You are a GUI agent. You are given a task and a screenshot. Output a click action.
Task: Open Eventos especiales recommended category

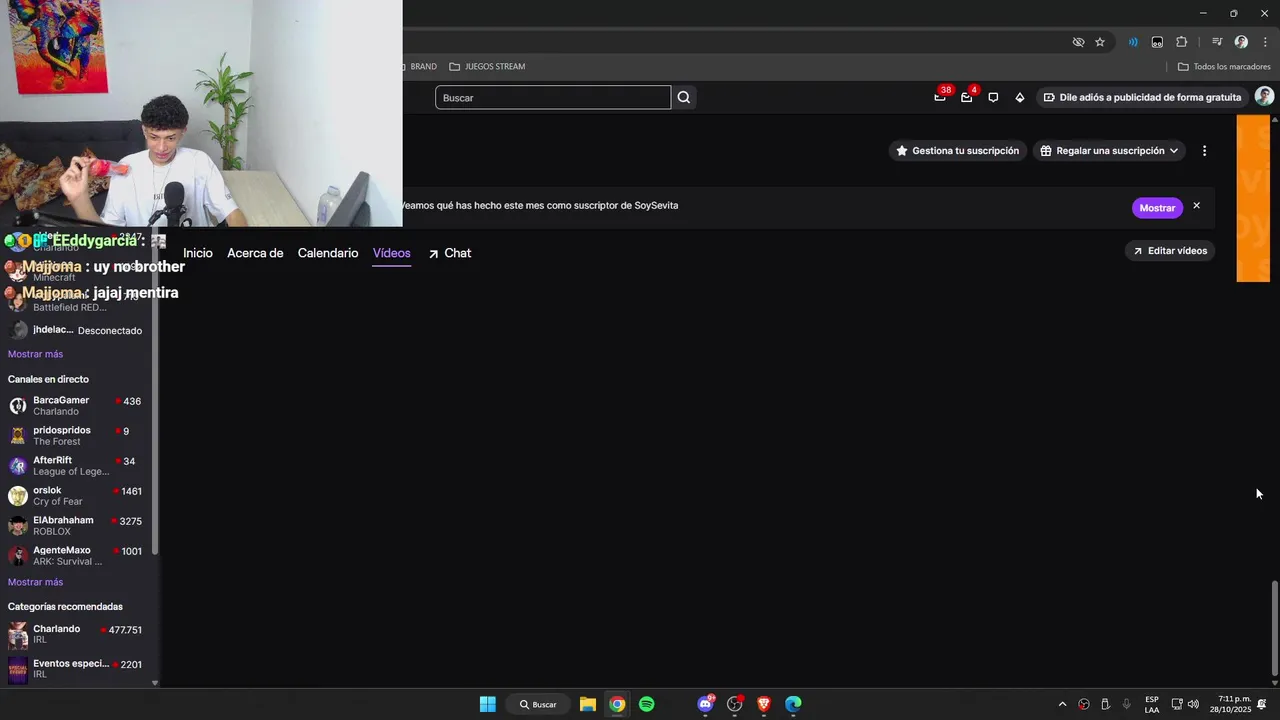click(76, 668)
